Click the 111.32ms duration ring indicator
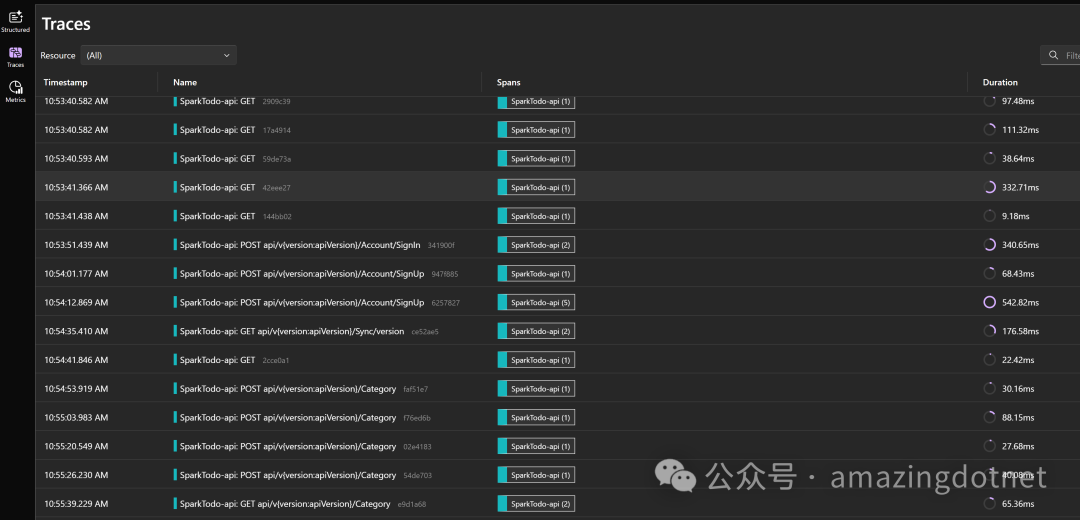 point(990,129)
